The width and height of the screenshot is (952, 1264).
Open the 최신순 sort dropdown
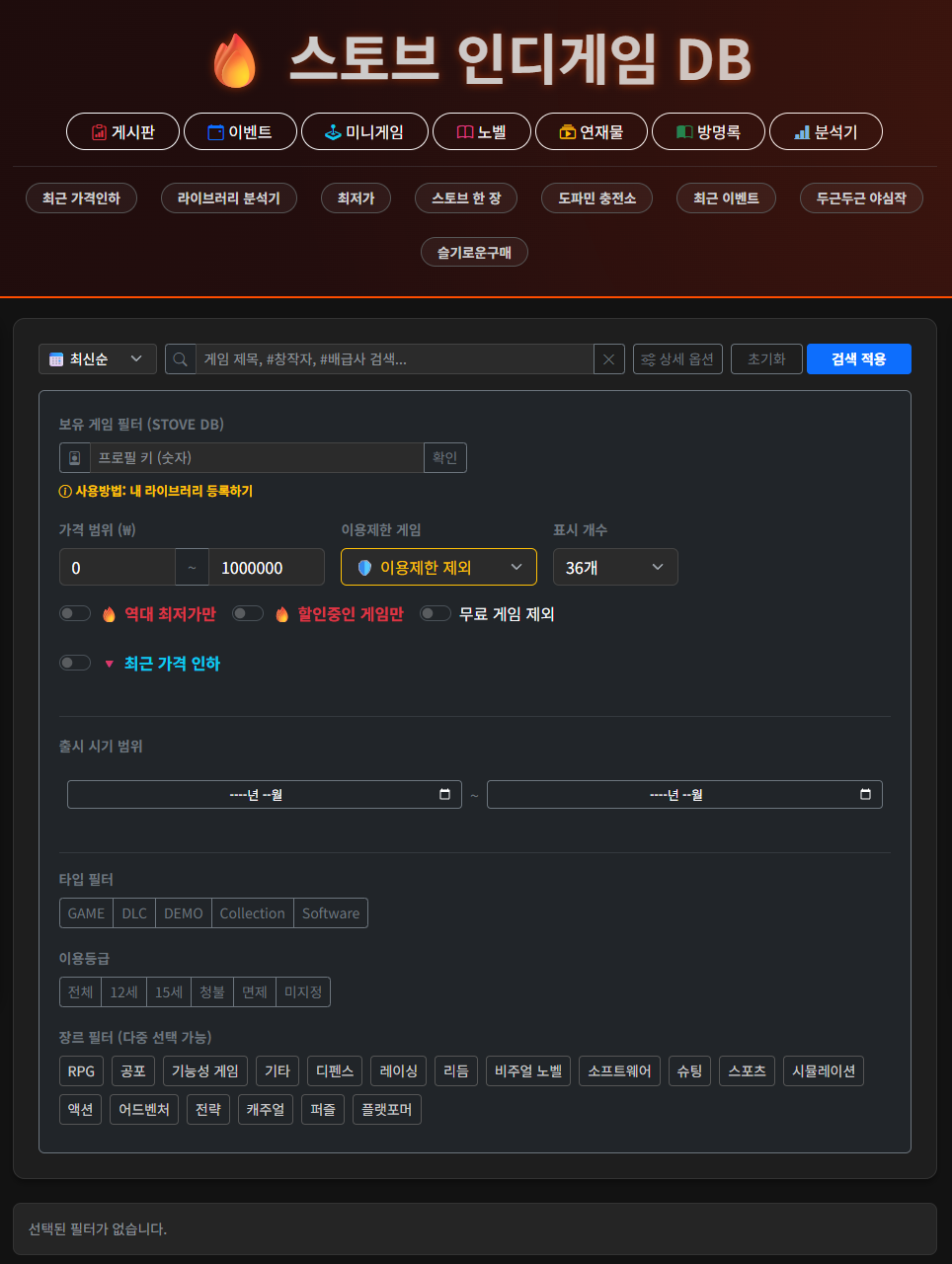coord(98,359)
